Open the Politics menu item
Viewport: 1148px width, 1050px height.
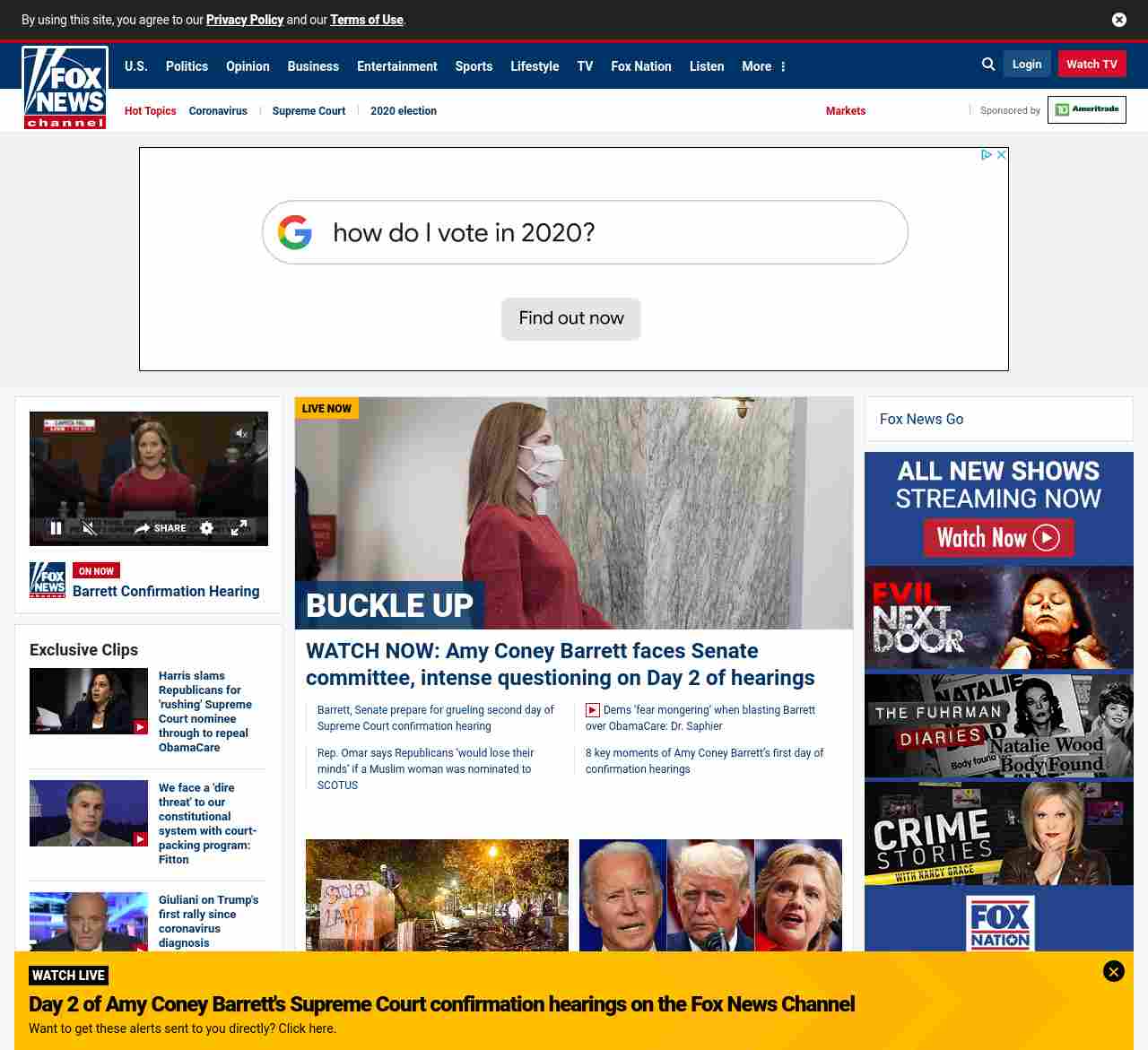(x=187, y=66)
